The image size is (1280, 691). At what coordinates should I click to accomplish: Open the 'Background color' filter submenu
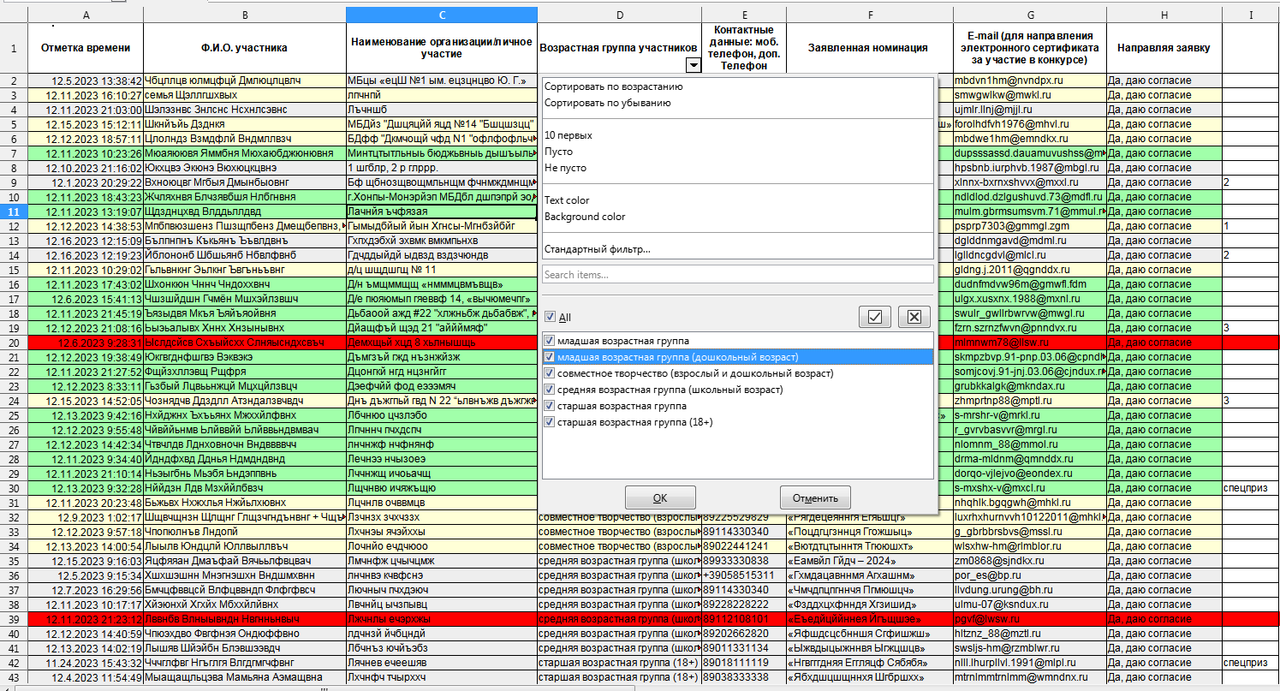point(737,217)
